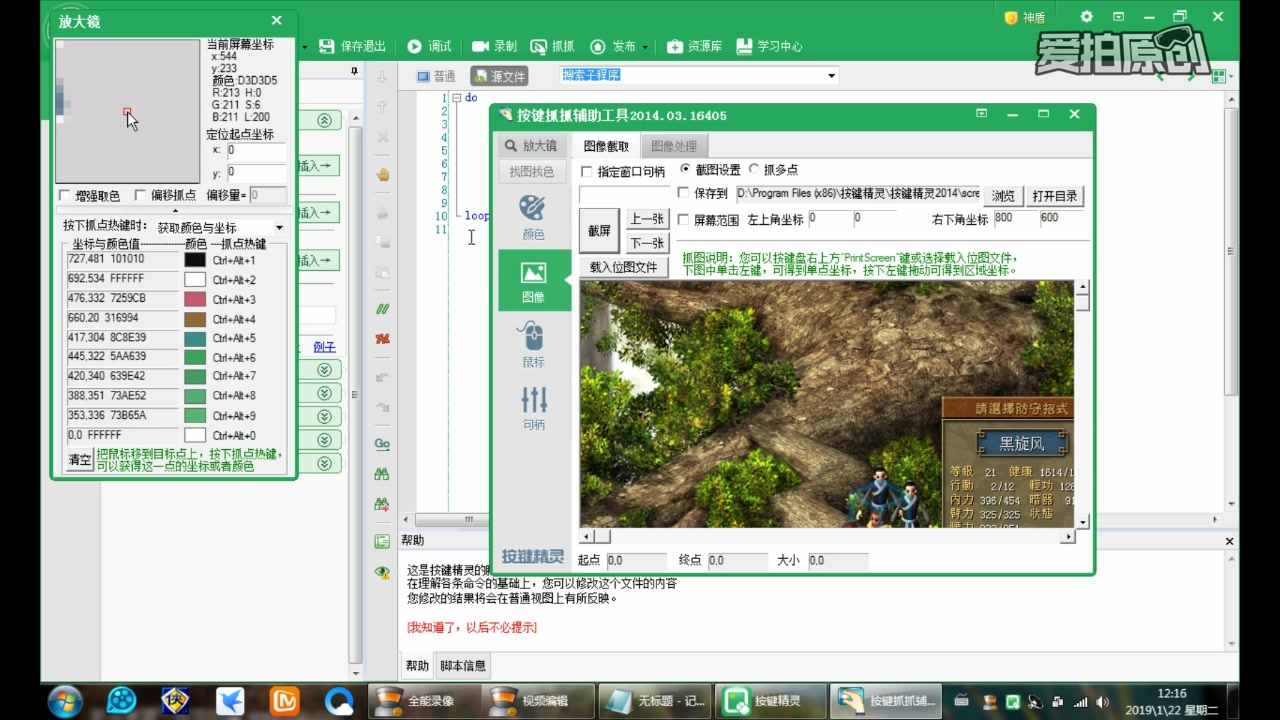Open the 抓抓 capture tool from toolbar
Image resolution: width=1280 pixels, height=720 pixels.
coord(552,46)
